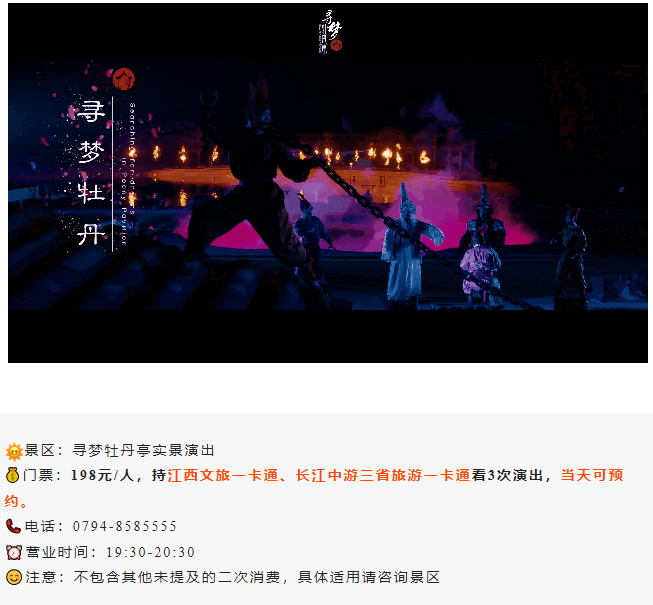Click the red telephone emoji icon
Screen dimensions: 653x605
pos(13,527)
